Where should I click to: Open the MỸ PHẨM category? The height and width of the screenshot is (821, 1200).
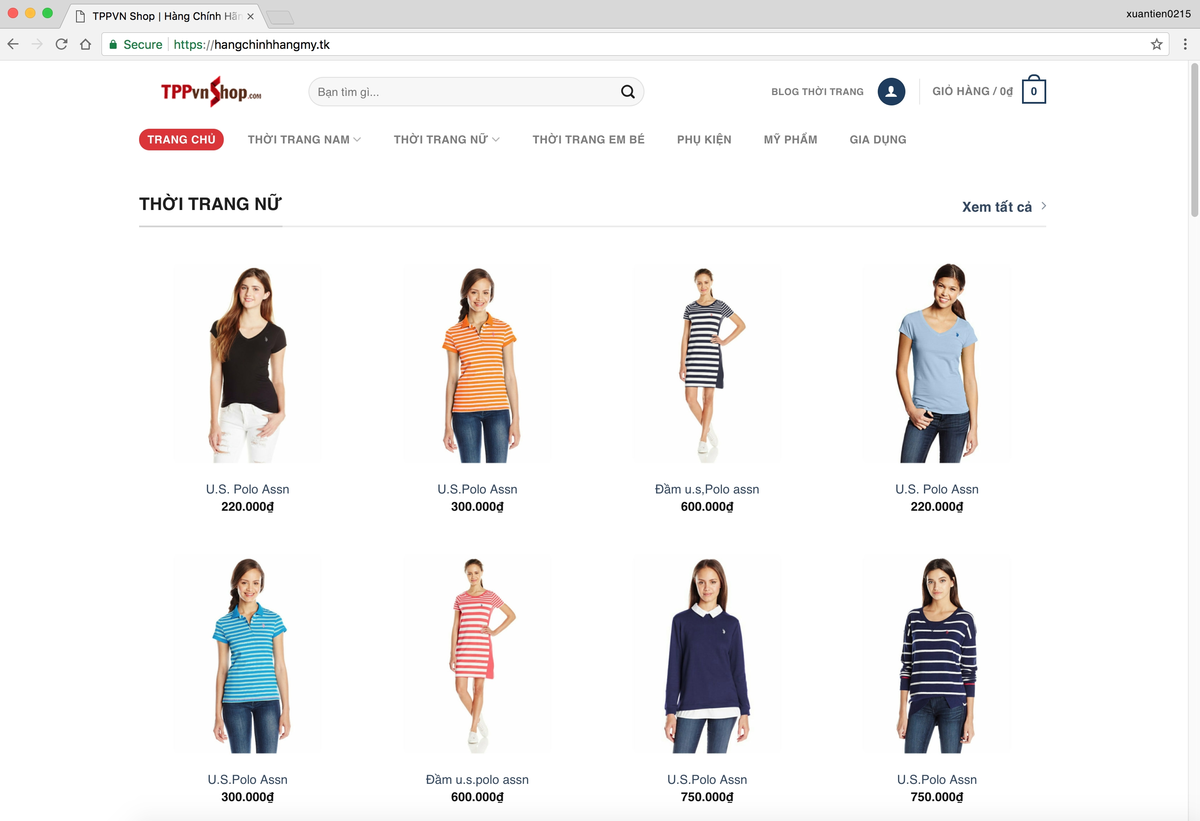[790, 139]
